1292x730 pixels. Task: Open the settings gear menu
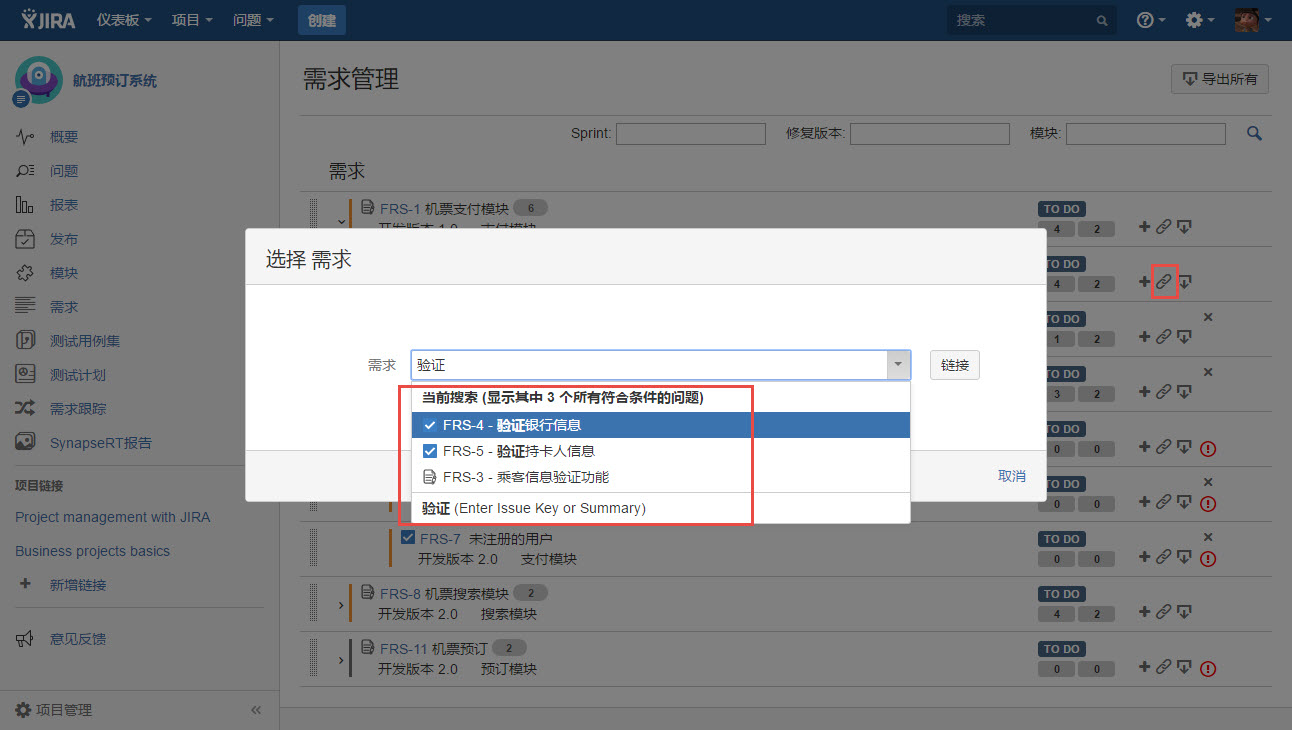[x=1199, y=20]
